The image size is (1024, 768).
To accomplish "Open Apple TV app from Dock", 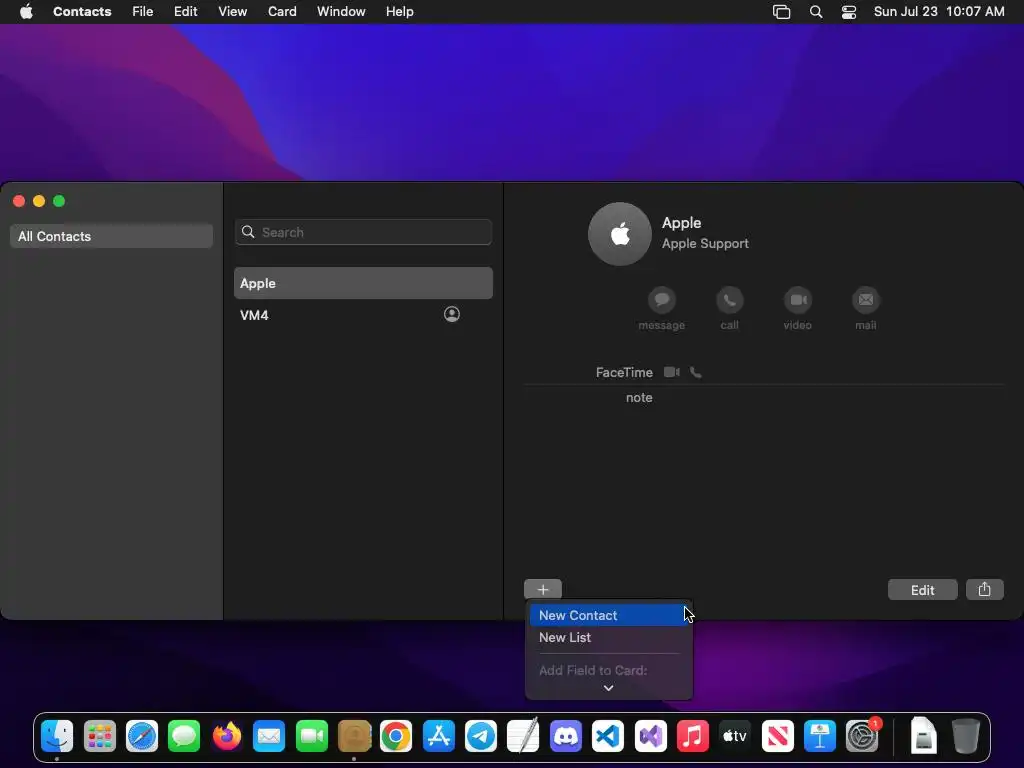I will [x=735, y=736].
